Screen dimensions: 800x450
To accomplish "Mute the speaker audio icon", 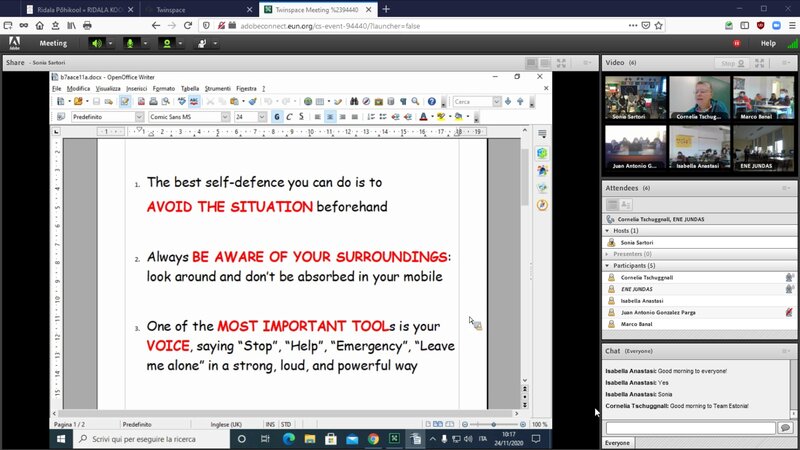I will coord(96,43).
